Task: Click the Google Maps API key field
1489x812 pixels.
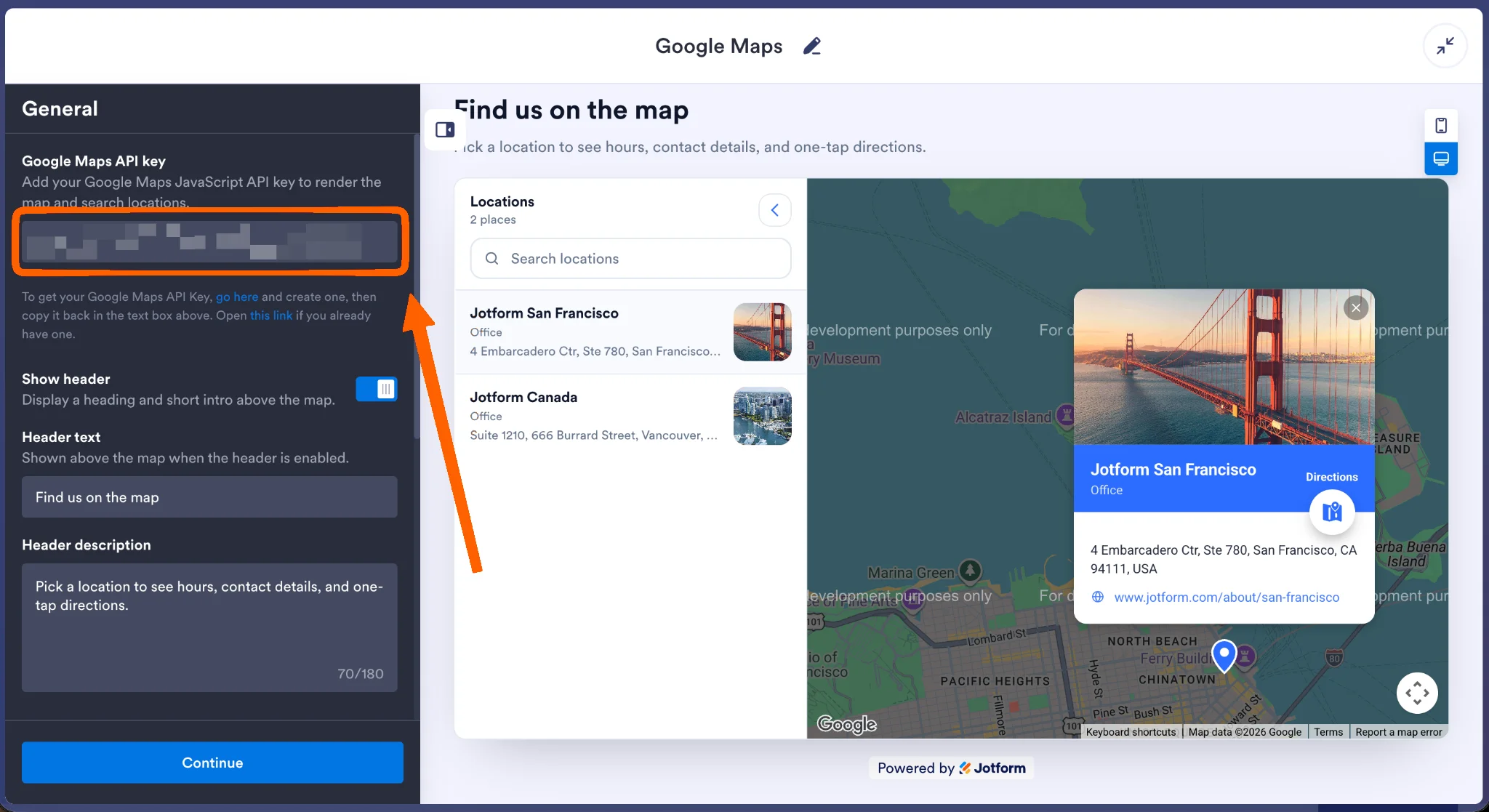Action: [x=209, y=241]
